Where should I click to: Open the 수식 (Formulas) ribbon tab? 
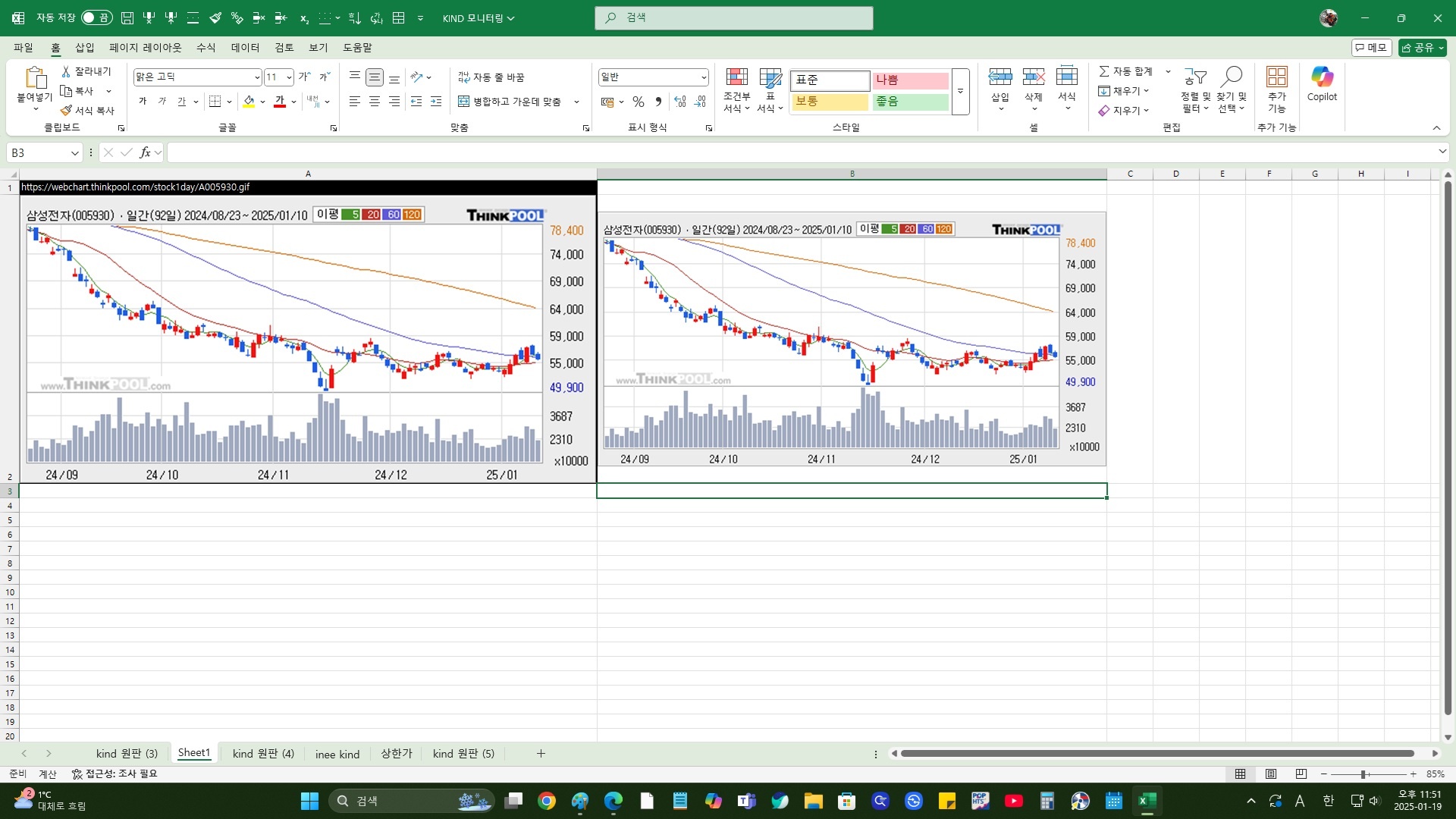206,48
